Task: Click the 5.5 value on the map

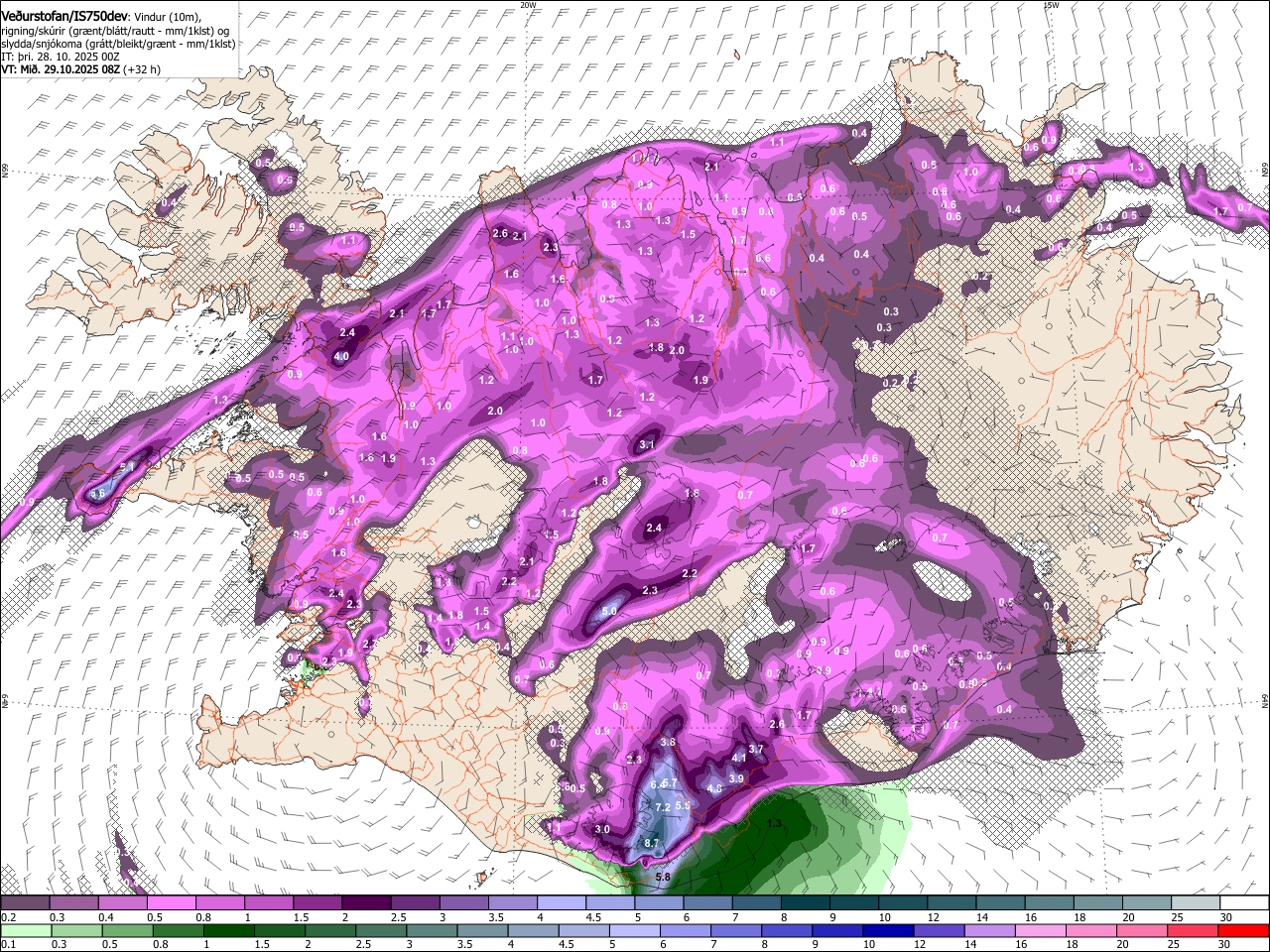Action: click(x=683, y=805)
